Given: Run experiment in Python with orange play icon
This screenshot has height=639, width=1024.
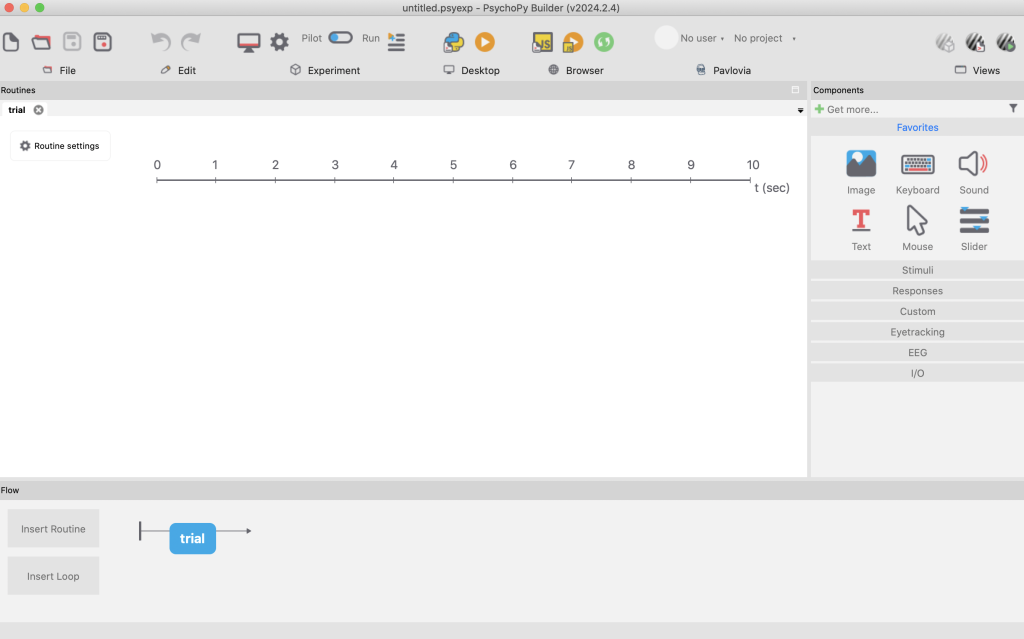Looking at the screenshot, I should (485, 42).
